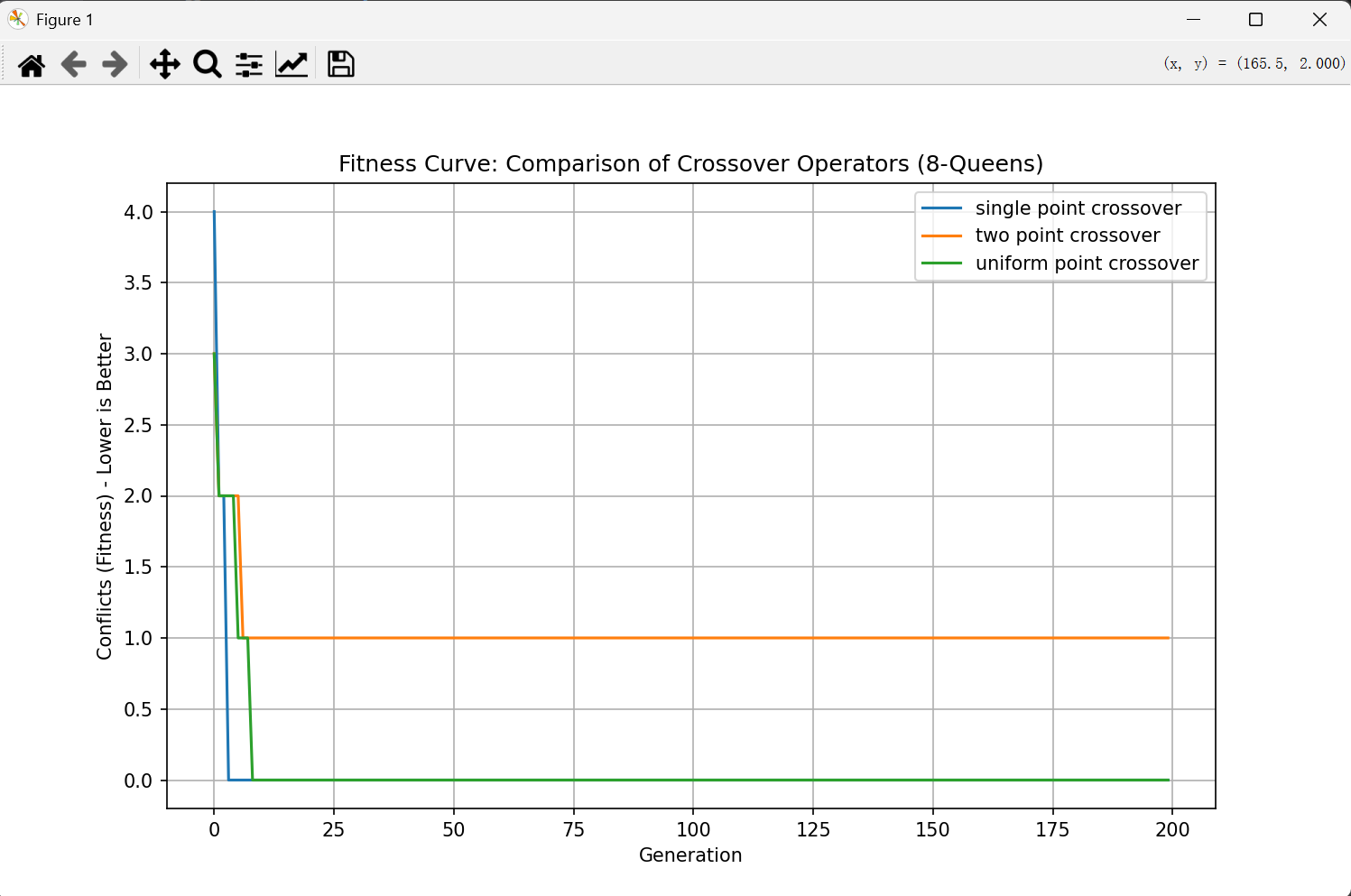Save the figure with disk icon
1351x896 pixels.
[340, 65]
